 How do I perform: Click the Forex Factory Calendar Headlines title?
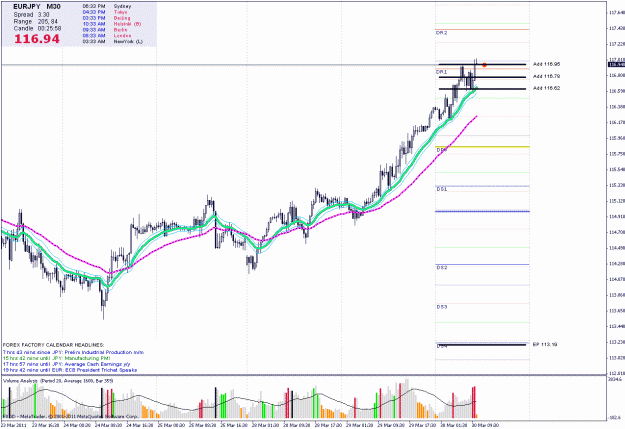53,345
